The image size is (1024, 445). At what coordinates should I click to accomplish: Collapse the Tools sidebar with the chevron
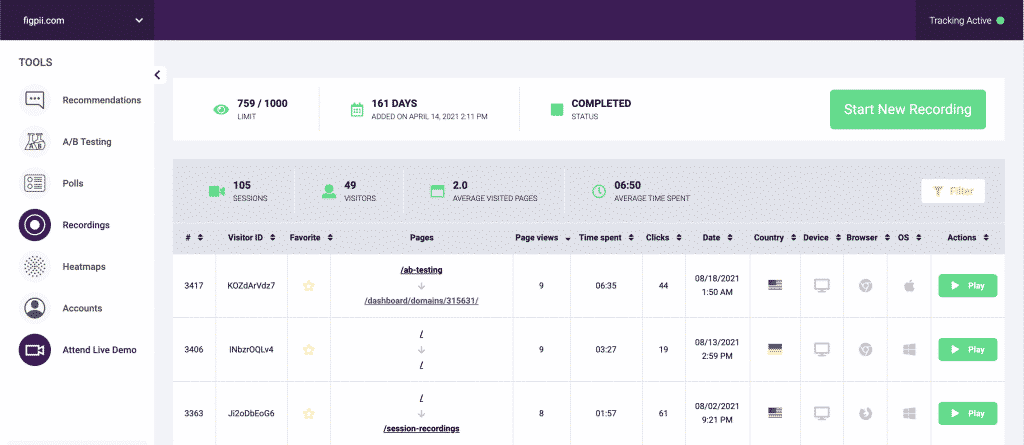click(158, 75)
